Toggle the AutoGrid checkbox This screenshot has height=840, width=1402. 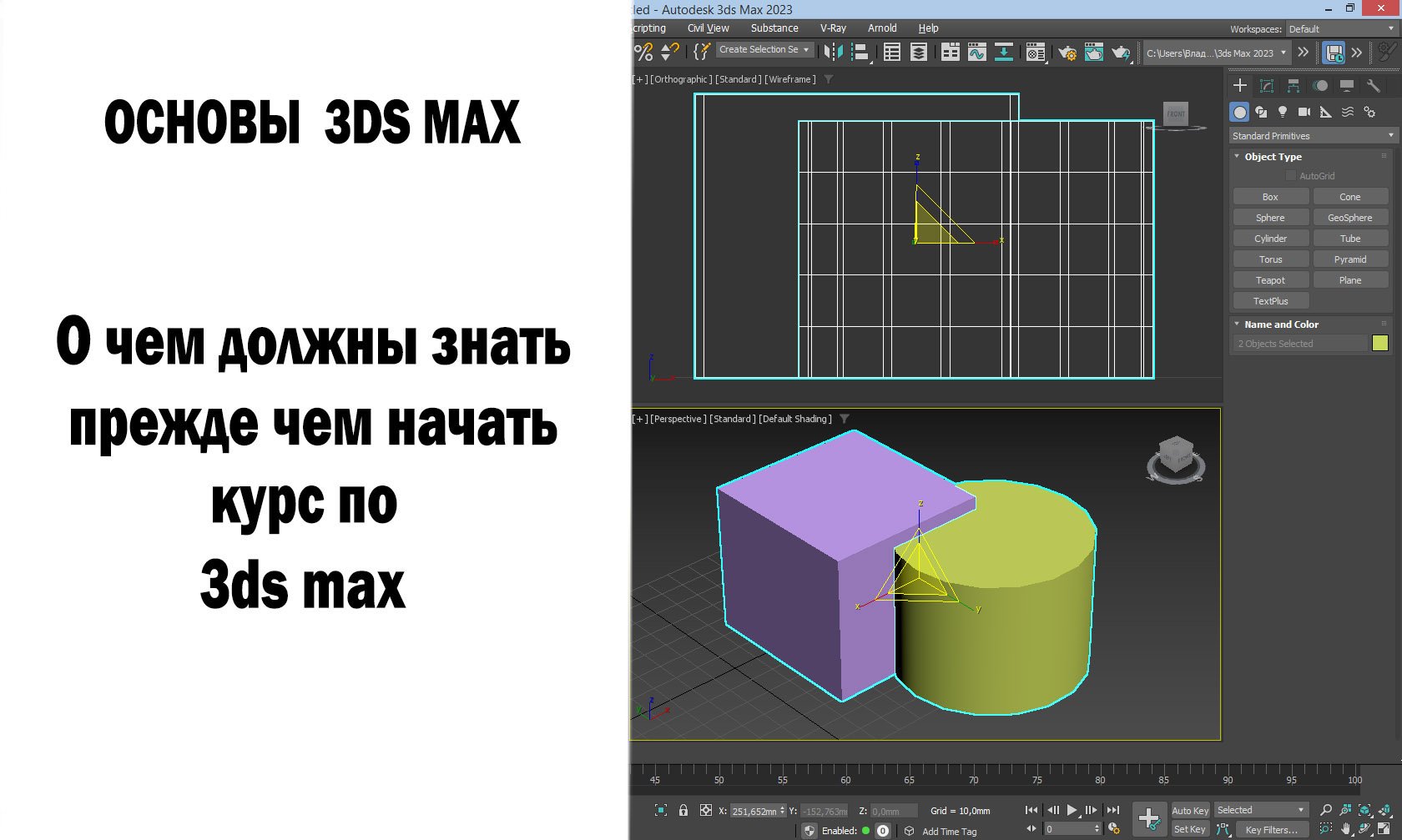(1291, 176)
